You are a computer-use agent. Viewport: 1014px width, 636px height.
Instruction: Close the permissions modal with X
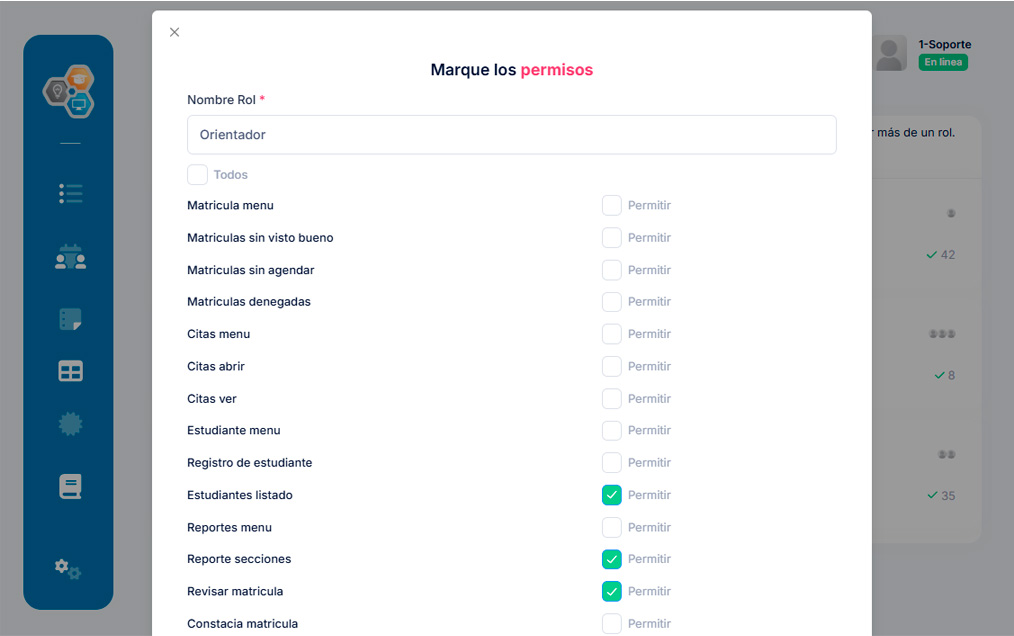(x=175, y=32)
